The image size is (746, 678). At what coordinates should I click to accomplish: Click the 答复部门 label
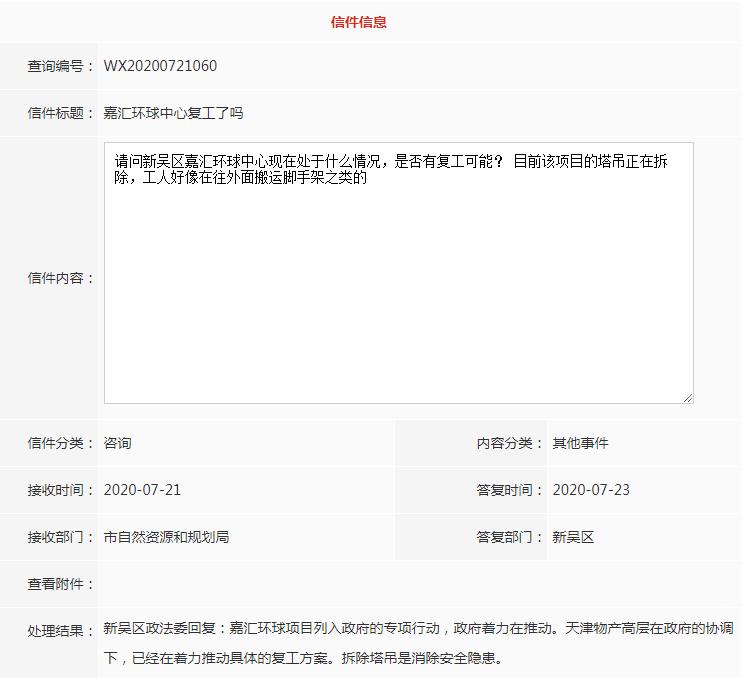pyautogui.click(x=509, y=537)
